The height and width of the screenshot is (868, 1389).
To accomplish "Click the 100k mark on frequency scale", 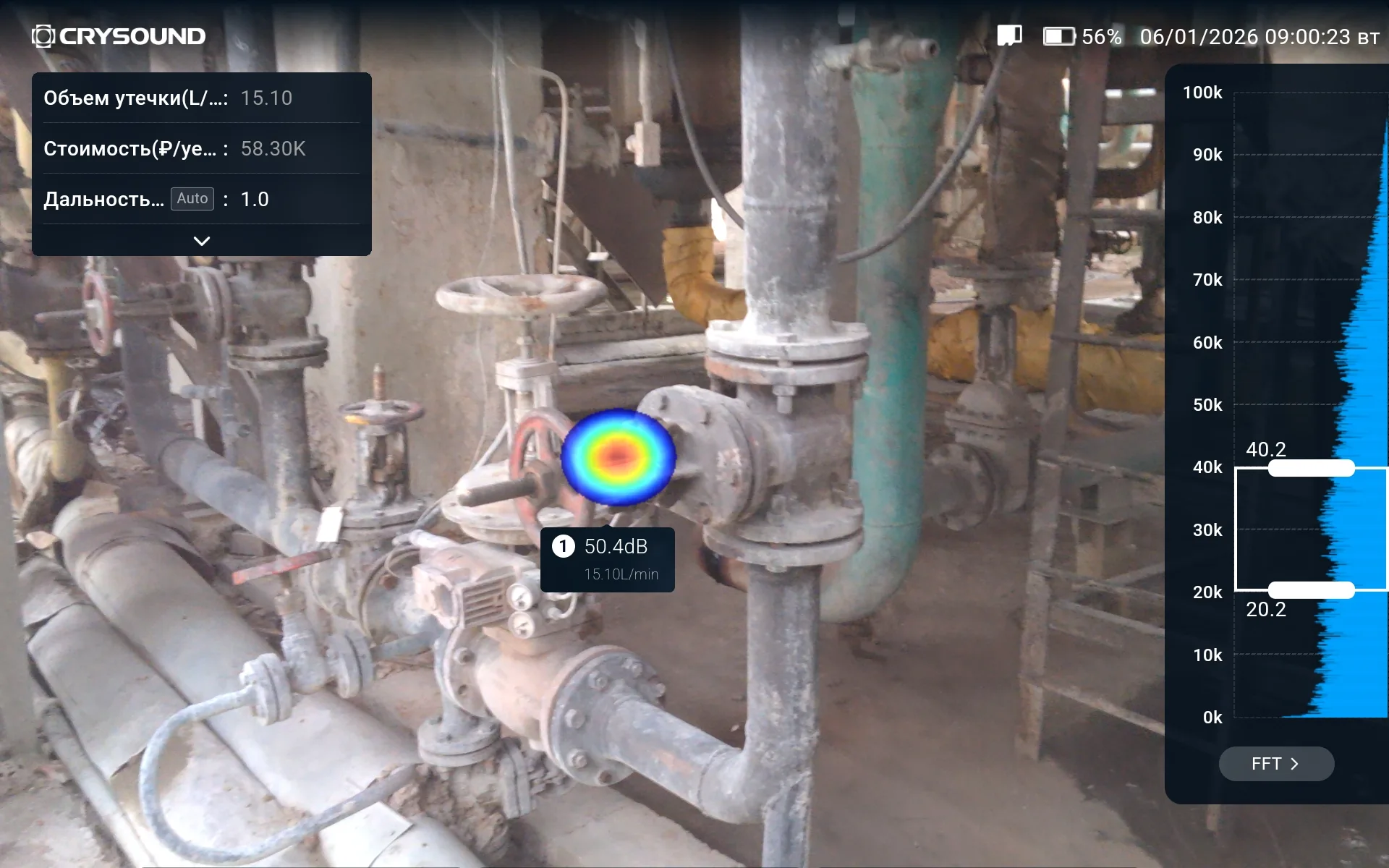I will (1202, 93).
